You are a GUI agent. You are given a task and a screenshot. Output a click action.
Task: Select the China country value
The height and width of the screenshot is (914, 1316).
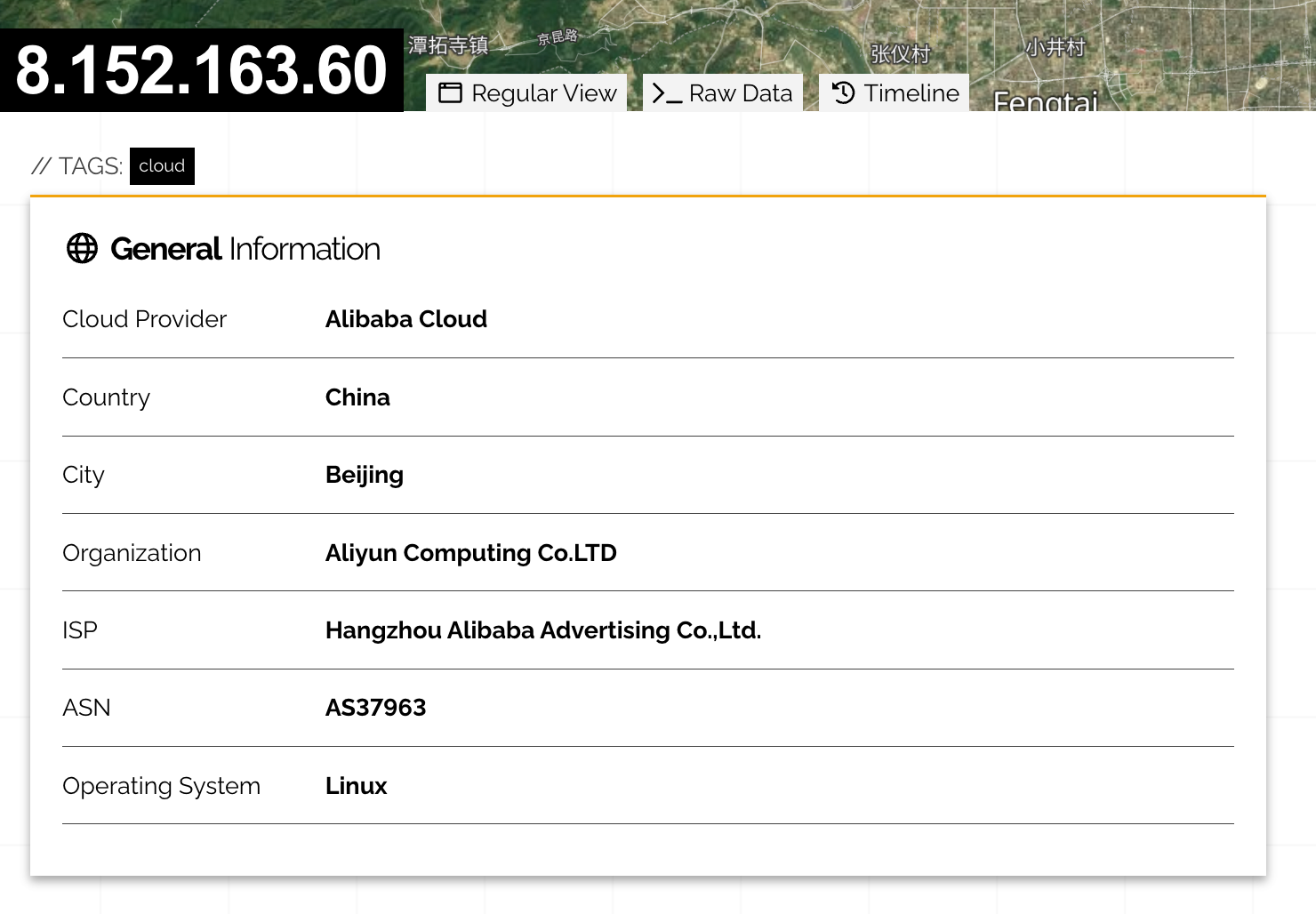[357, 397]
